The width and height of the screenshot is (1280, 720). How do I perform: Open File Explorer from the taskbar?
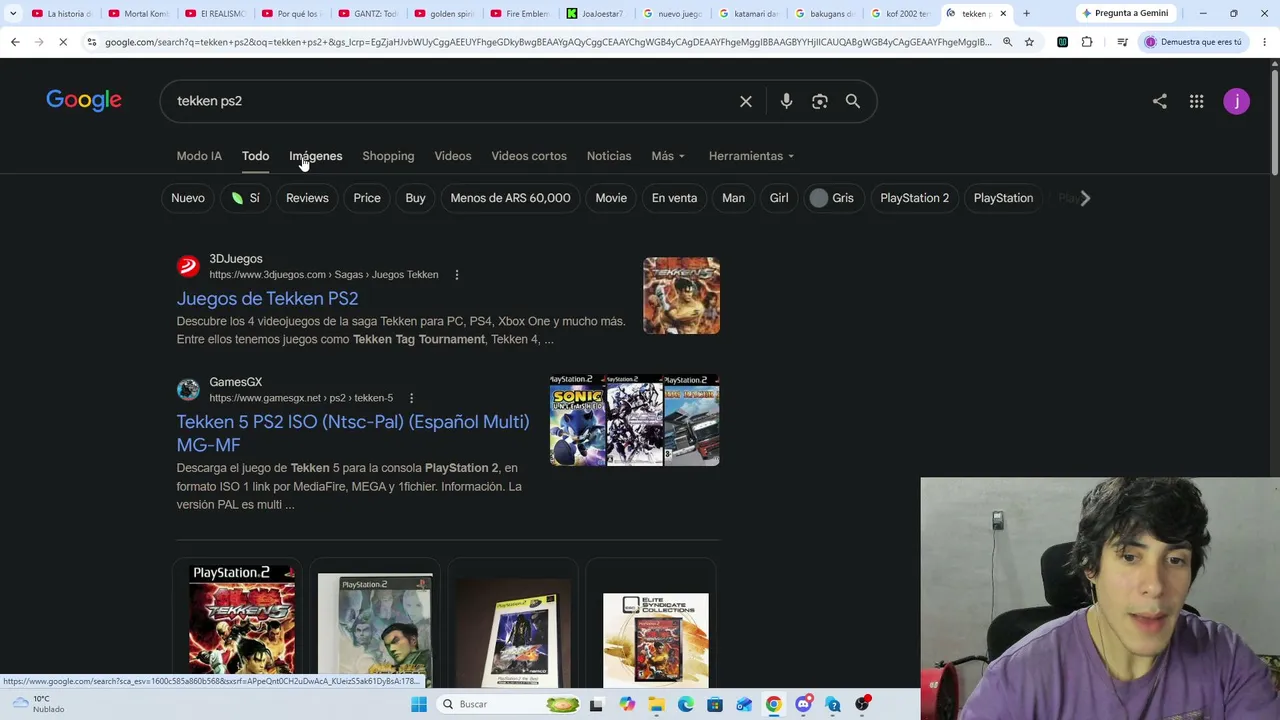656,704
